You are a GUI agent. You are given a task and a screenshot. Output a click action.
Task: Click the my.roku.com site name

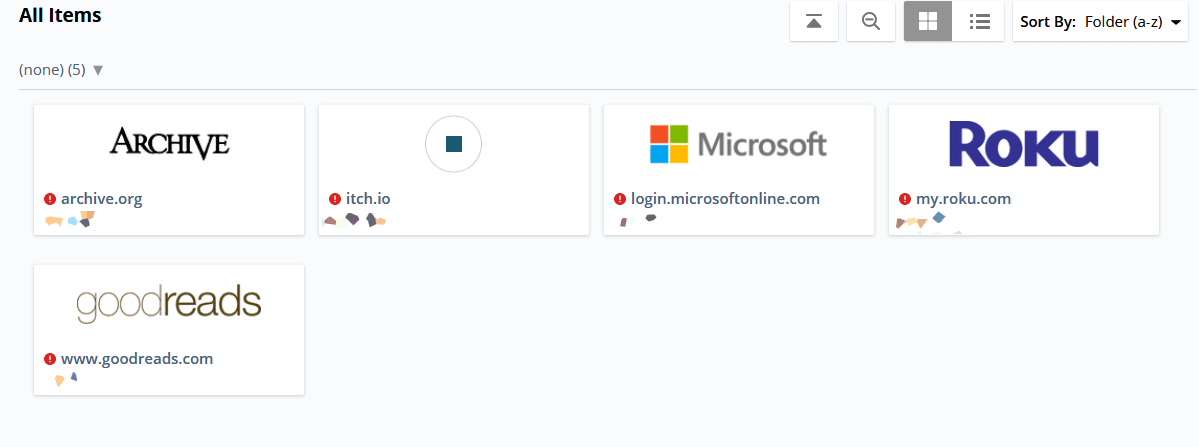963,199
